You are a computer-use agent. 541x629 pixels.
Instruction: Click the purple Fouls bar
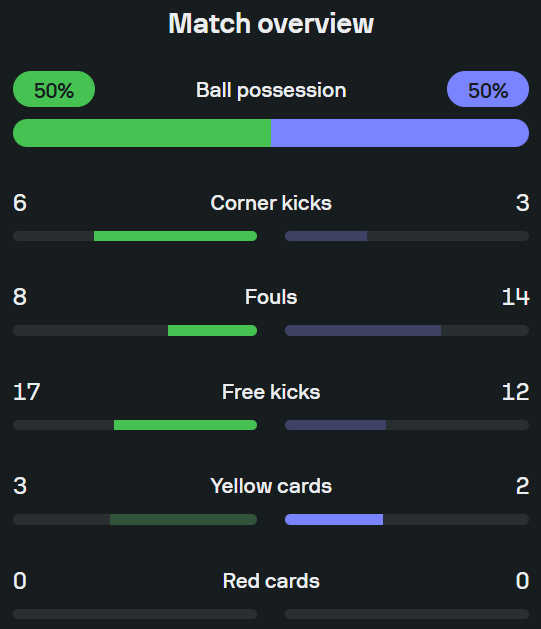[x=363, y=331]
